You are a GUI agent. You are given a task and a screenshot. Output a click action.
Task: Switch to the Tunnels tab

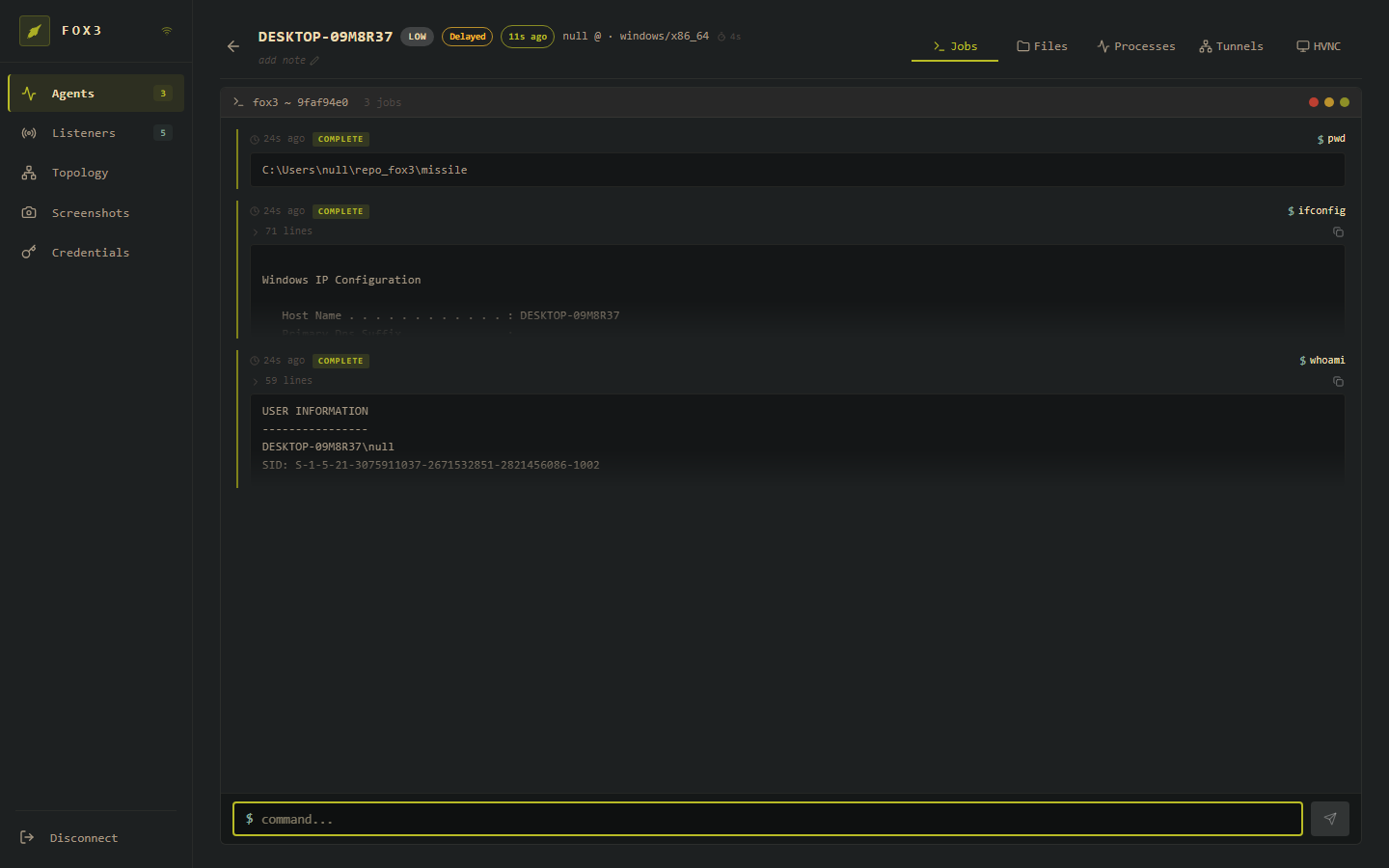pyautogui.click(x=1231, y=46)
